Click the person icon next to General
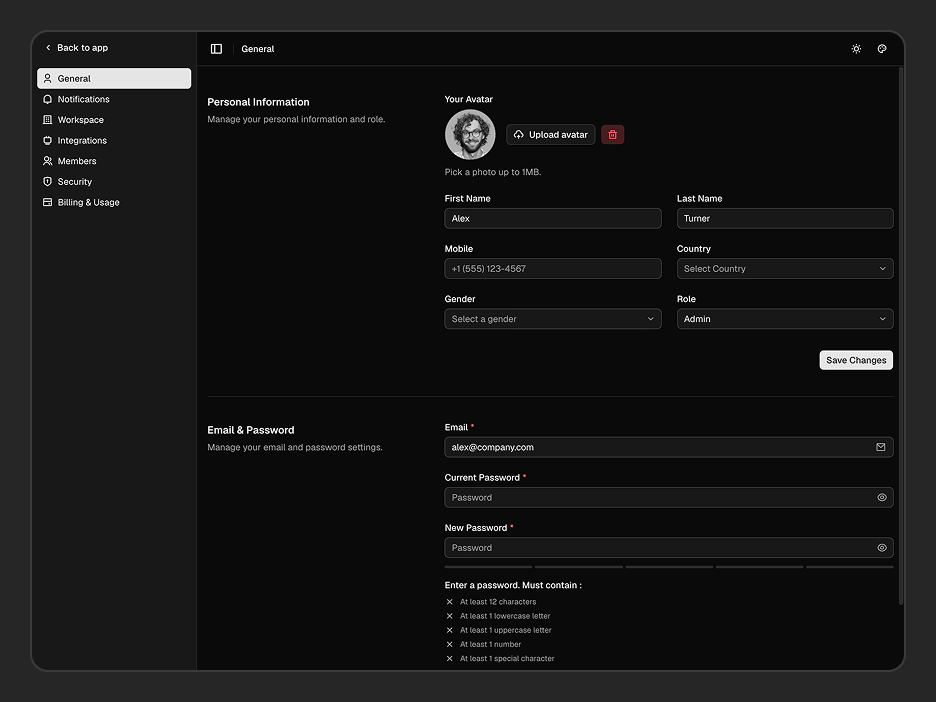The width and height of the screenshot is (936, 702). (48, 78)
